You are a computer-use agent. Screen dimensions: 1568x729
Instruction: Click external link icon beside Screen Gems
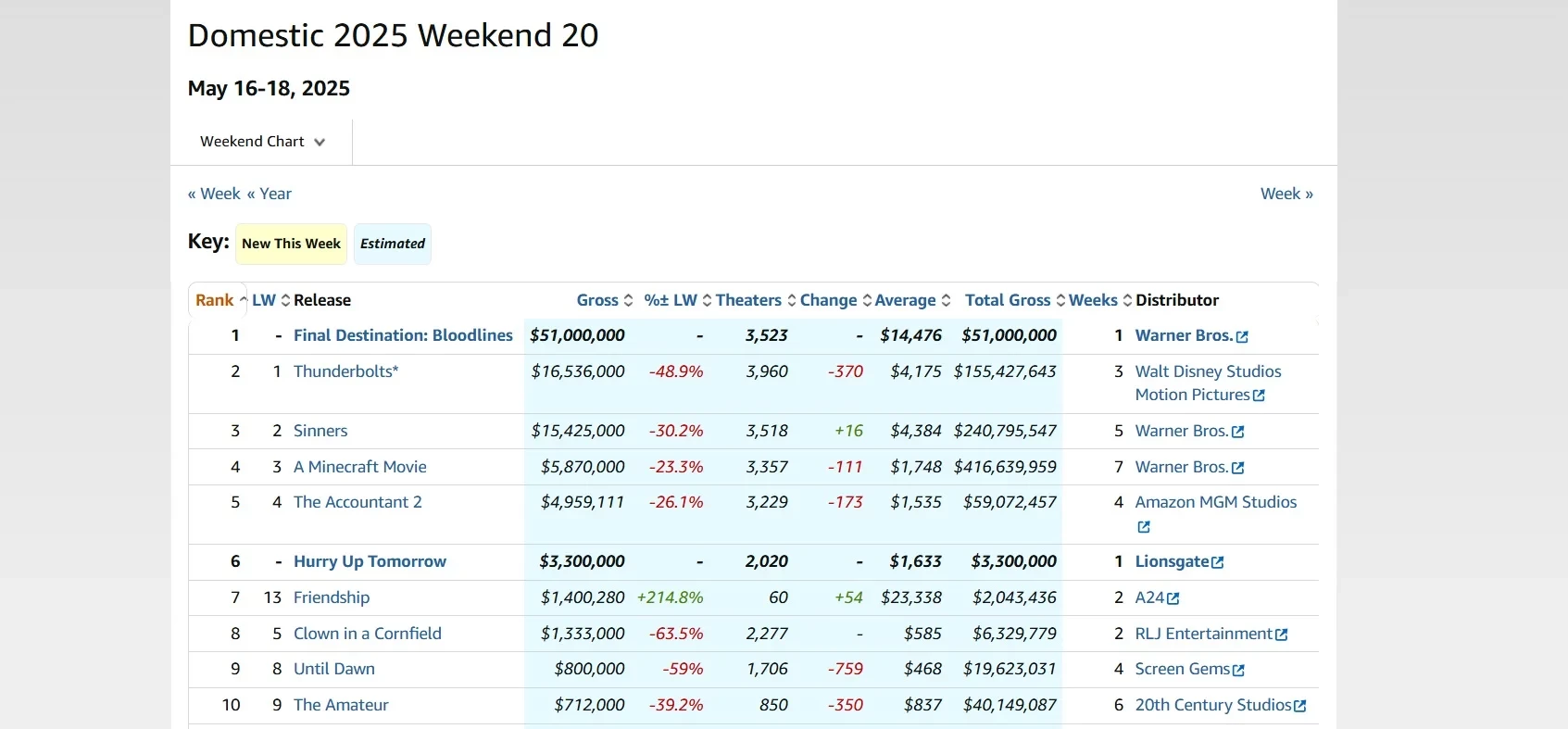(1239, 670)
